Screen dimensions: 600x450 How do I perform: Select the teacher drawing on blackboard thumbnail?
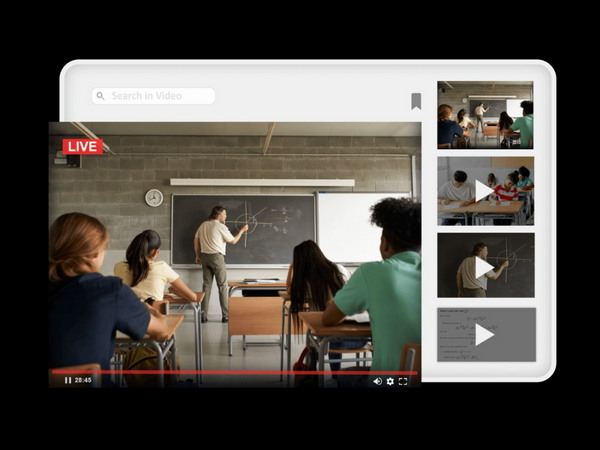[485, 266]
